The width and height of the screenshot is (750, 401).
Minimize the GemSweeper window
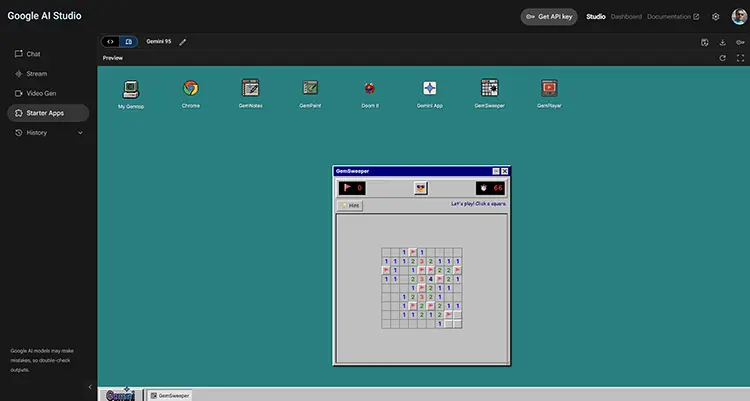496,171
